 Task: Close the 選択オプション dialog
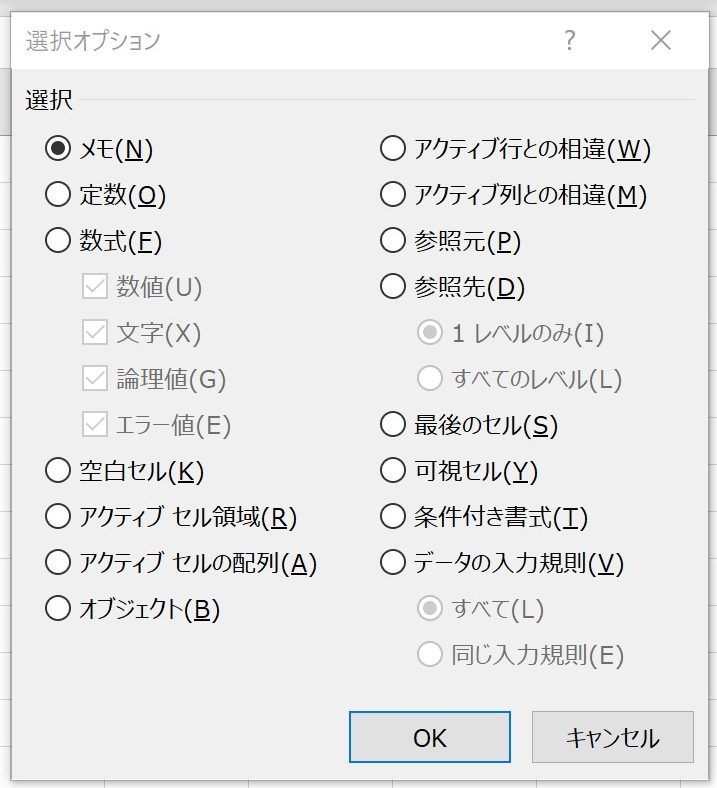(661, 40)
